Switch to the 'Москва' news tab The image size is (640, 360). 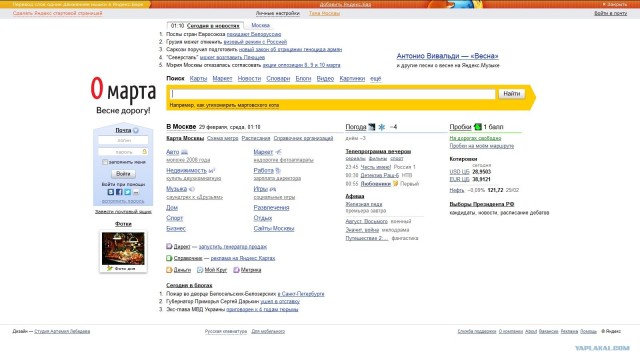260,25
